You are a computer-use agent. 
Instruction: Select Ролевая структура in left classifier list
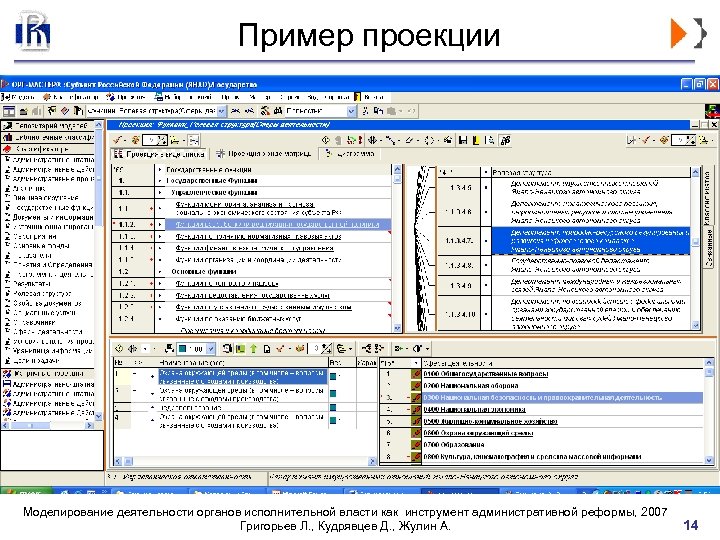(x=42, y=293)
